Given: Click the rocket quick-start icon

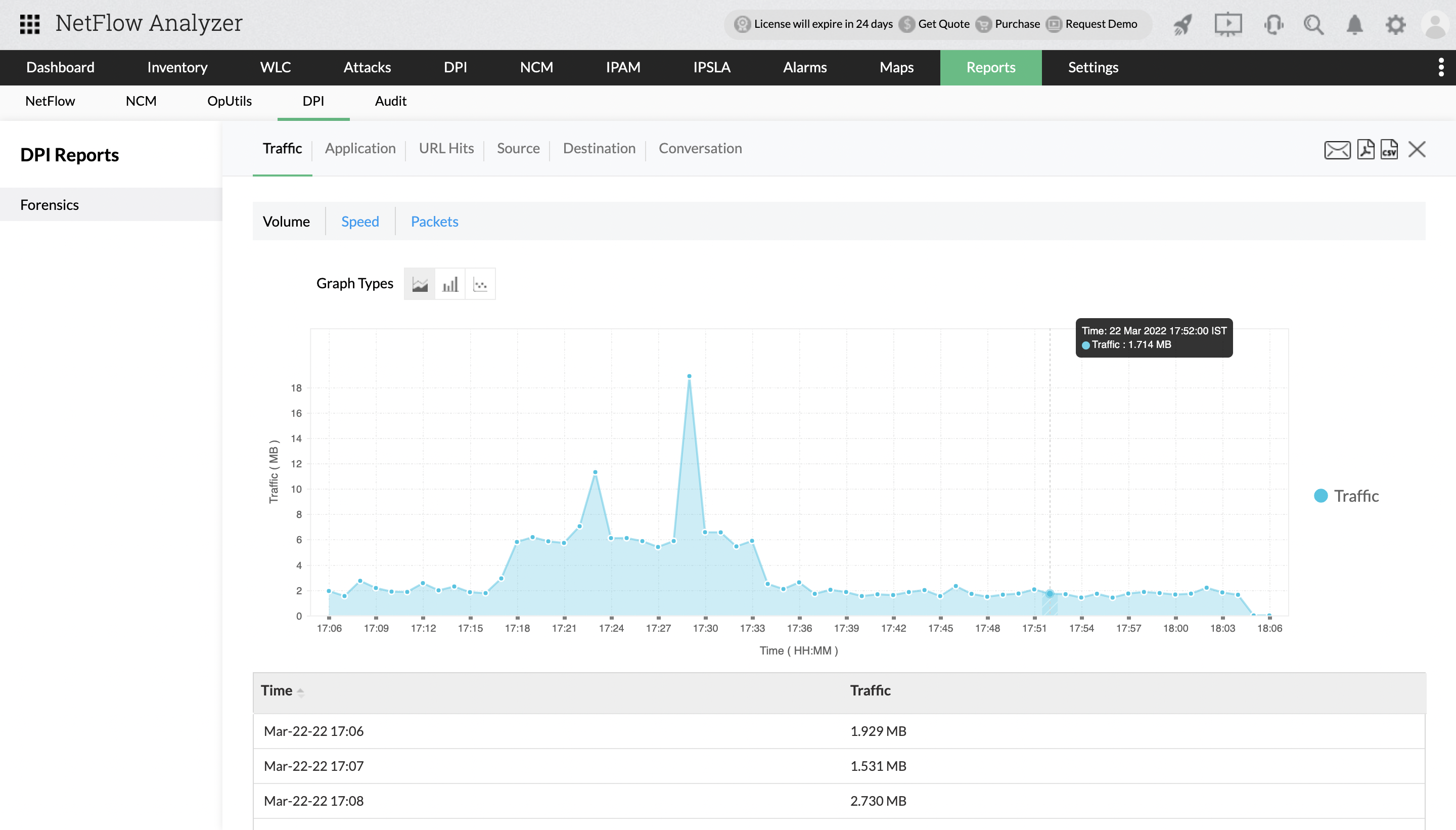Looking at the screenshot, I should [x=1182, y=24].
